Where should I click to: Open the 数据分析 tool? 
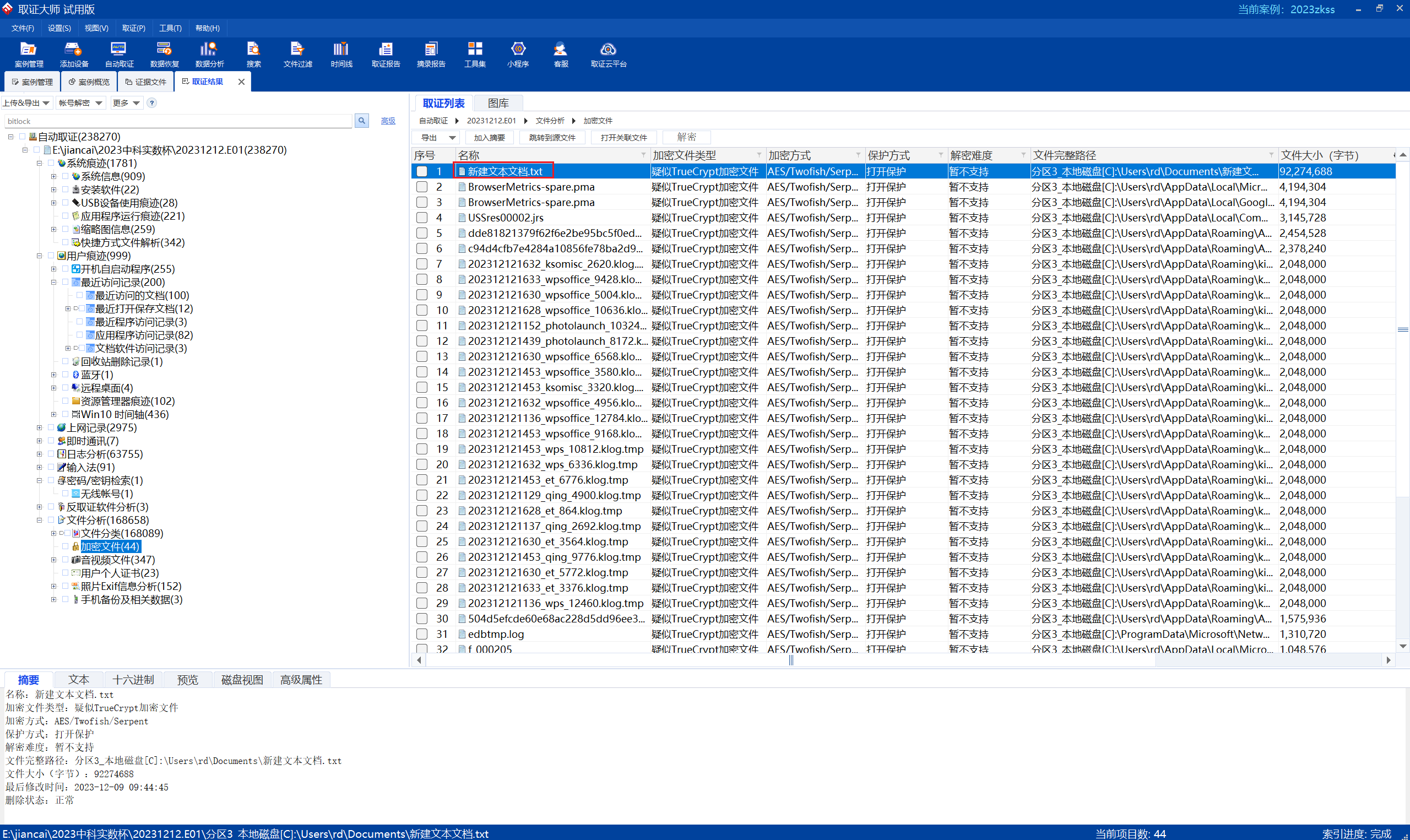[x=209, y=55]
